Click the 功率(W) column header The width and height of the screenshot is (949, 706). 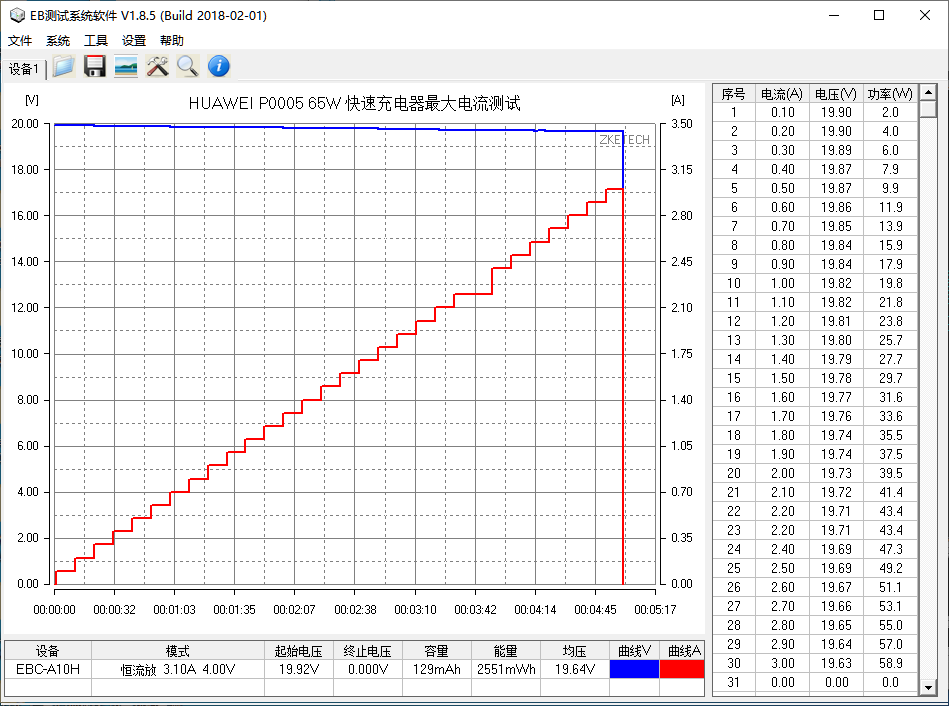click(890, 94)
